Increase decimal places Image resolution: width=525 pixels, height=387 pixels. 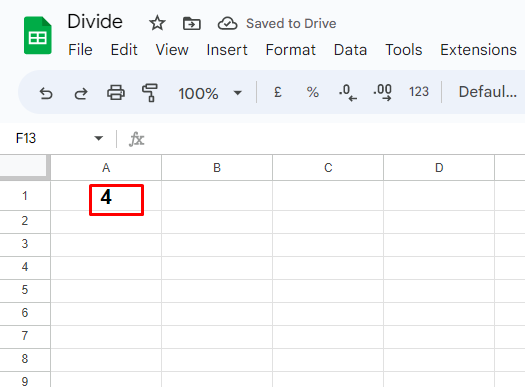tap(382, 92)
